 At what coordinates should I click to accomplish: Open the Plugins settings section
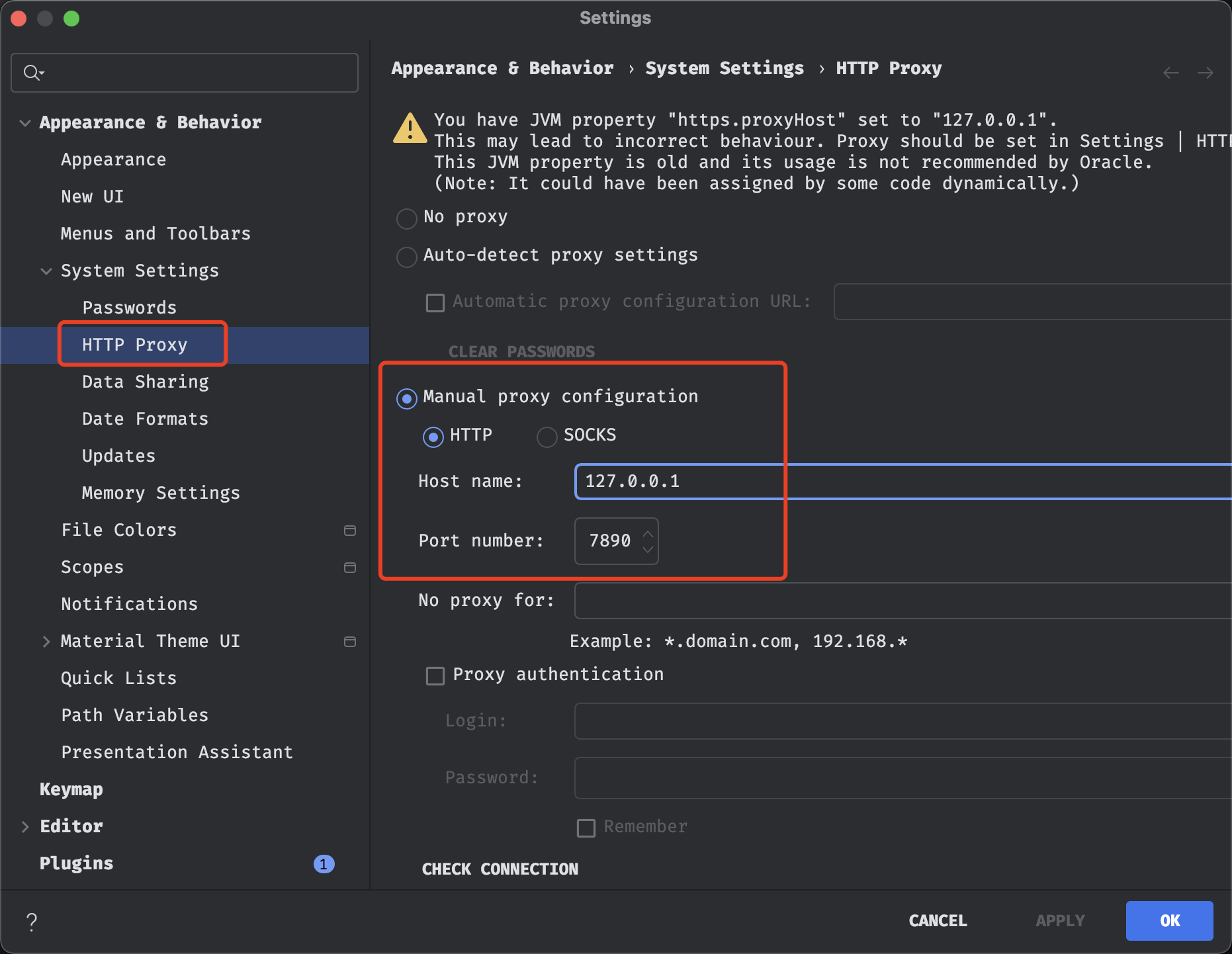(77, 864)
